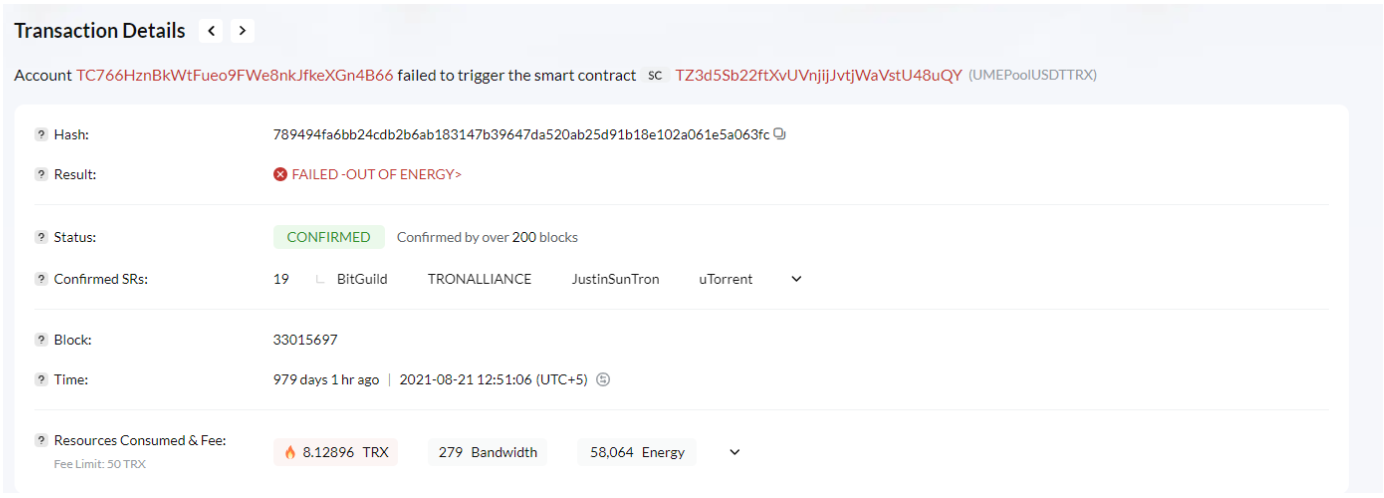Click the uTorrent super representative
The image size is (1384, 498).
tap(725, 279)
